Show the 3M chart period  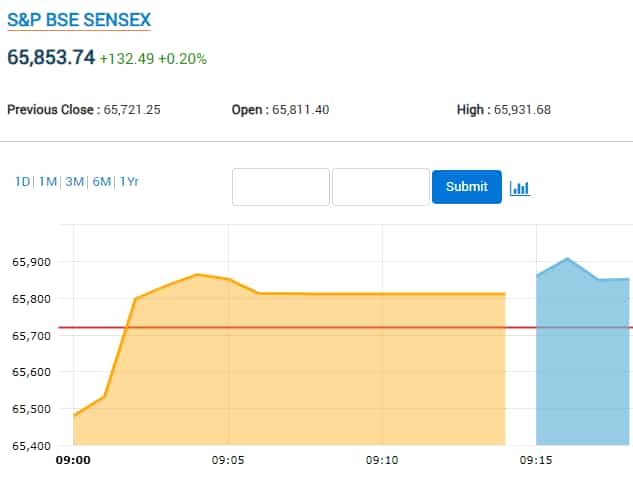74,182
